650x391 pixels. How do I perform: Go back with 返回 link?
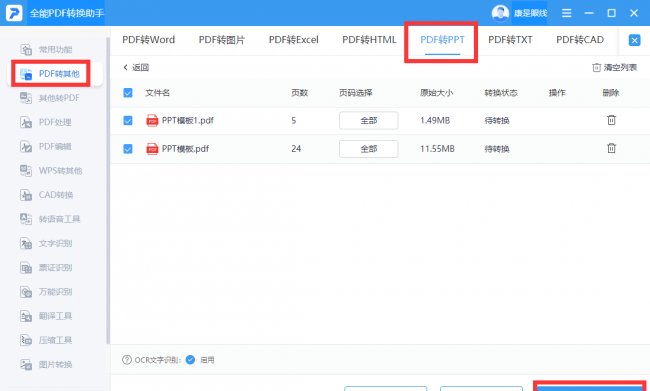(136, 68)
